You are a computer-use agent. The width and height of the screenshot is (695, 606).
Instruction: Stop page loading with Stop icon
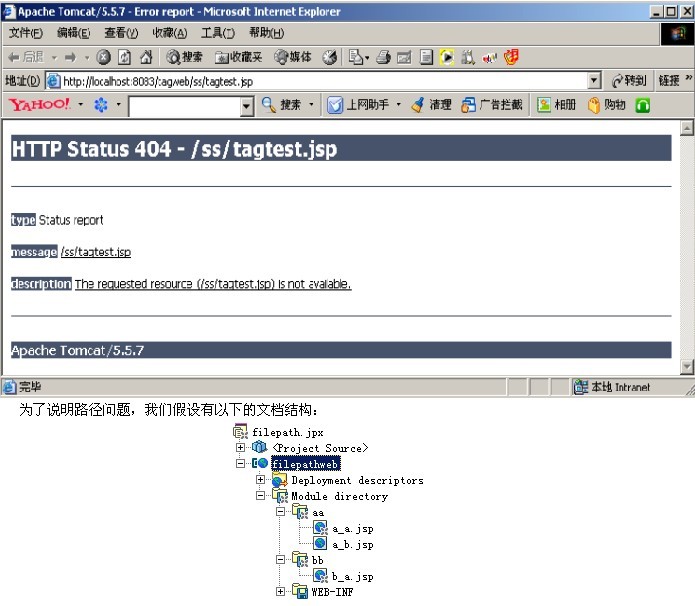point(103,57)
